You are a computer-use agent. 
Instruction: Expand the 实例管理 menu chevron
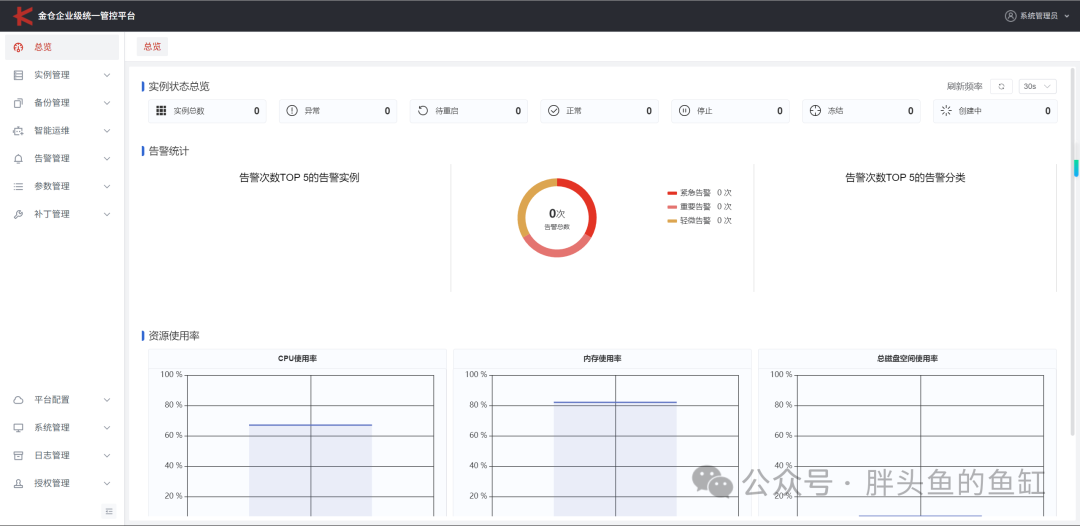tap(107, 75)
